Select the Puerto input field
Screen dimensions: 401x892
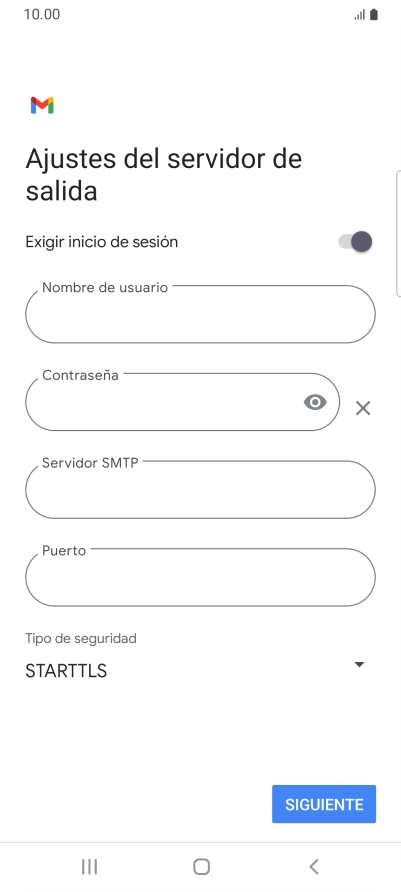point(200,577)
